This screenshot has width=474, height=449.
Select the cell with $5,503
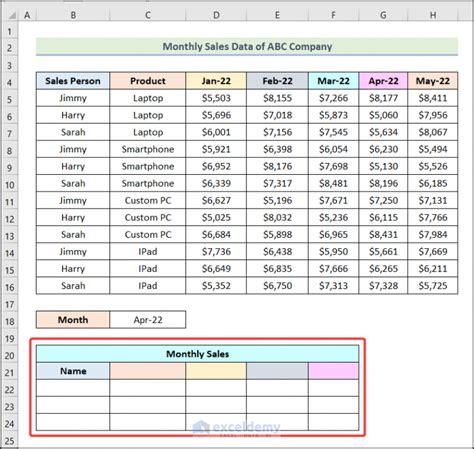tap(216, 98)
